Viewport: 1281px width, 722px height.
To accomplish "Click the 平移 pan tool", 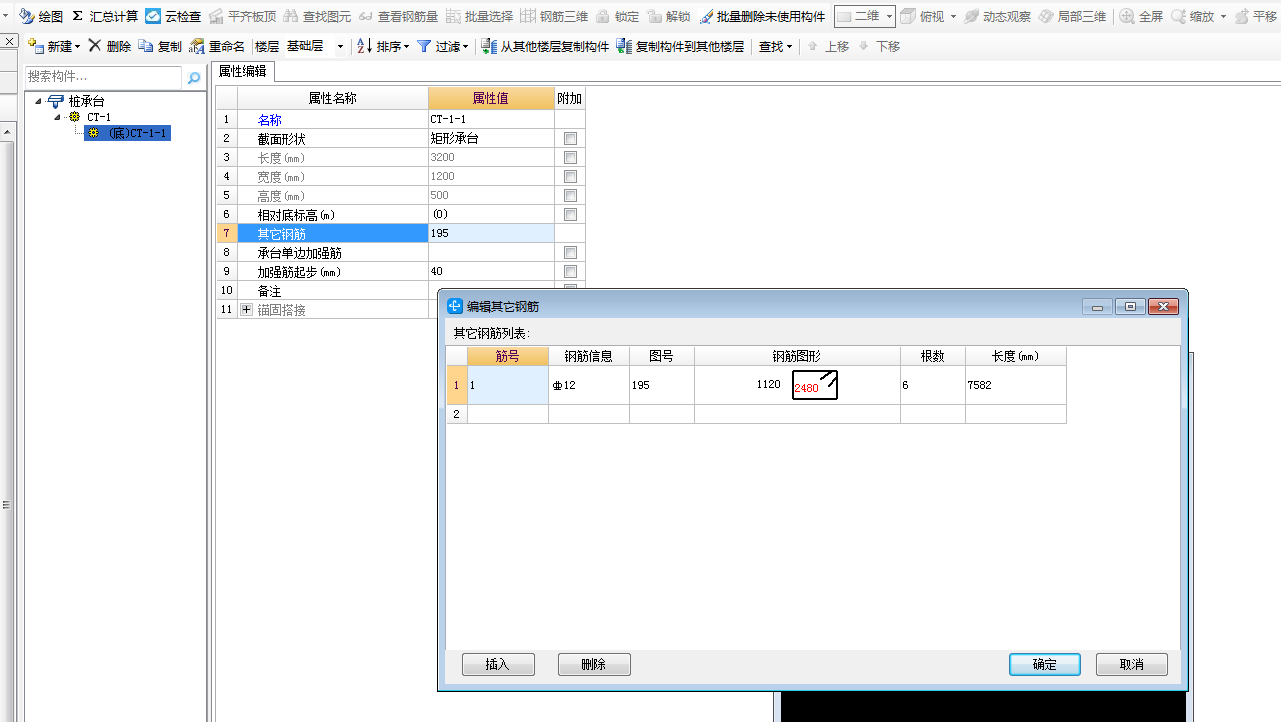I will point(1256,17).
